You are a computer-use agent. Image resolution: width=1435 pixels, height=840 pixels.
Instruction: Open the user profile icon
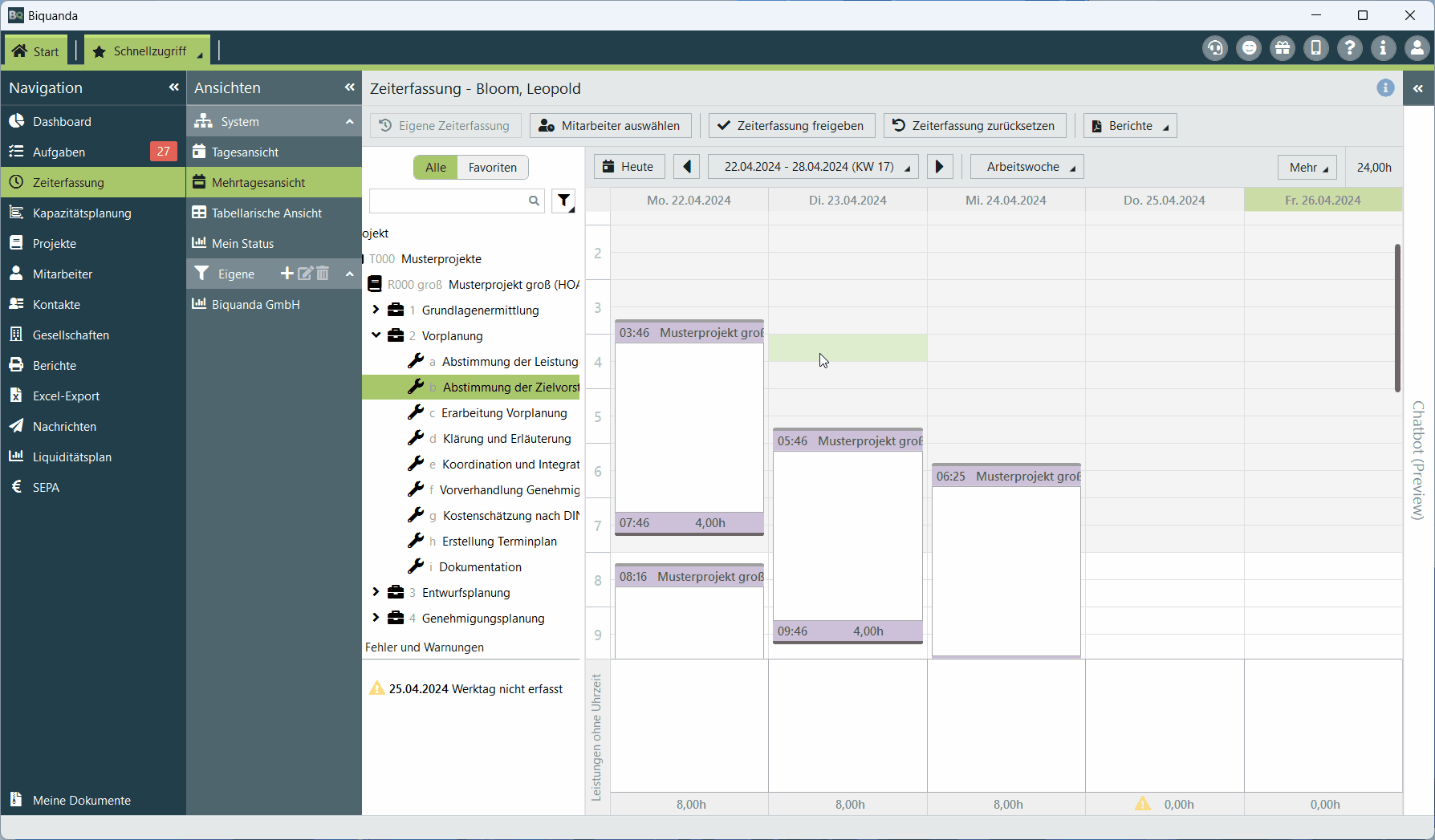[1417, 49]
